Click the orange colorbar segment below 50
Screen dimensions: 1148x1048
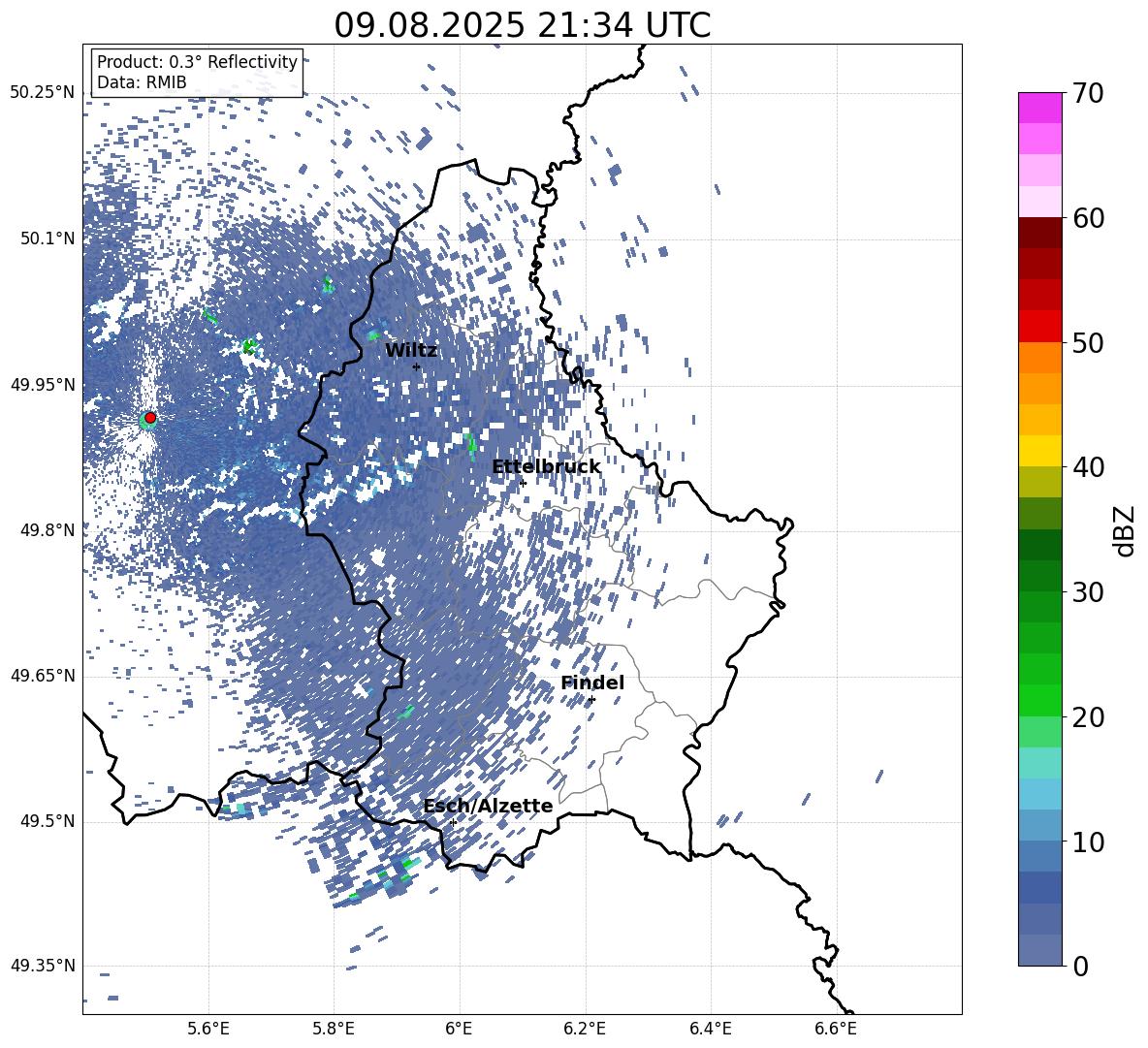1040,358
